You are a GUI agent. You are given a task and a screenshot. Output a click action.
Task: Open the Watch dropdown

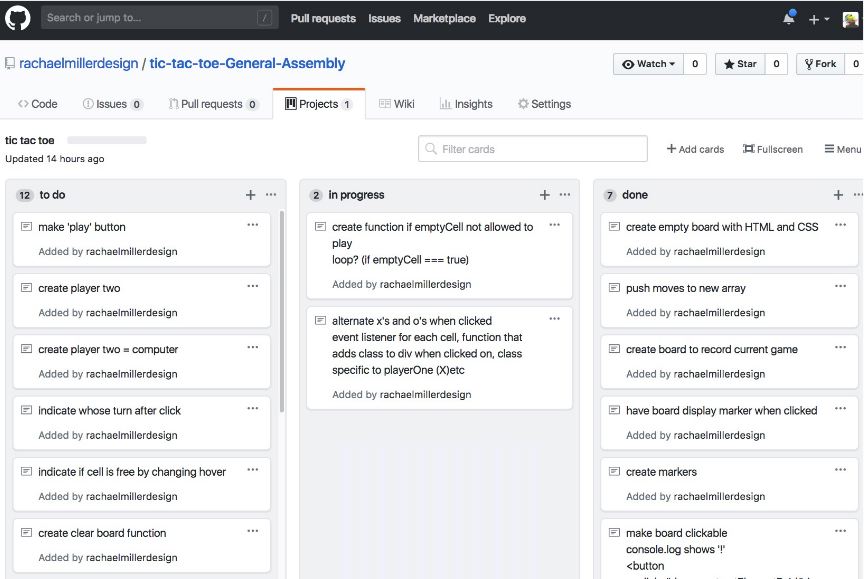649,64
